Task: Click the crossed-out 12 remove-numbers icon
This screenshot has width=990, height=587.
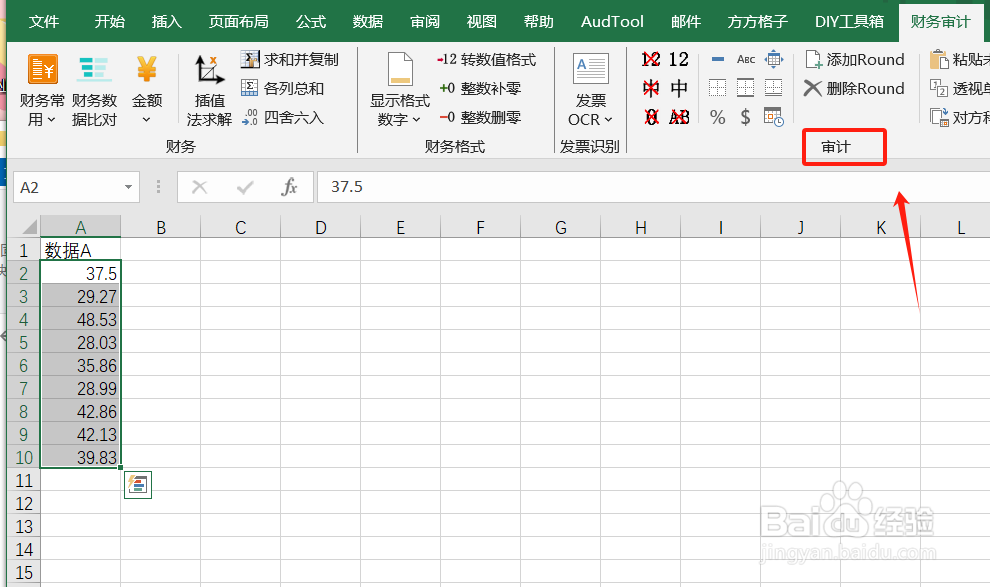Action: [x=651, y=59]
